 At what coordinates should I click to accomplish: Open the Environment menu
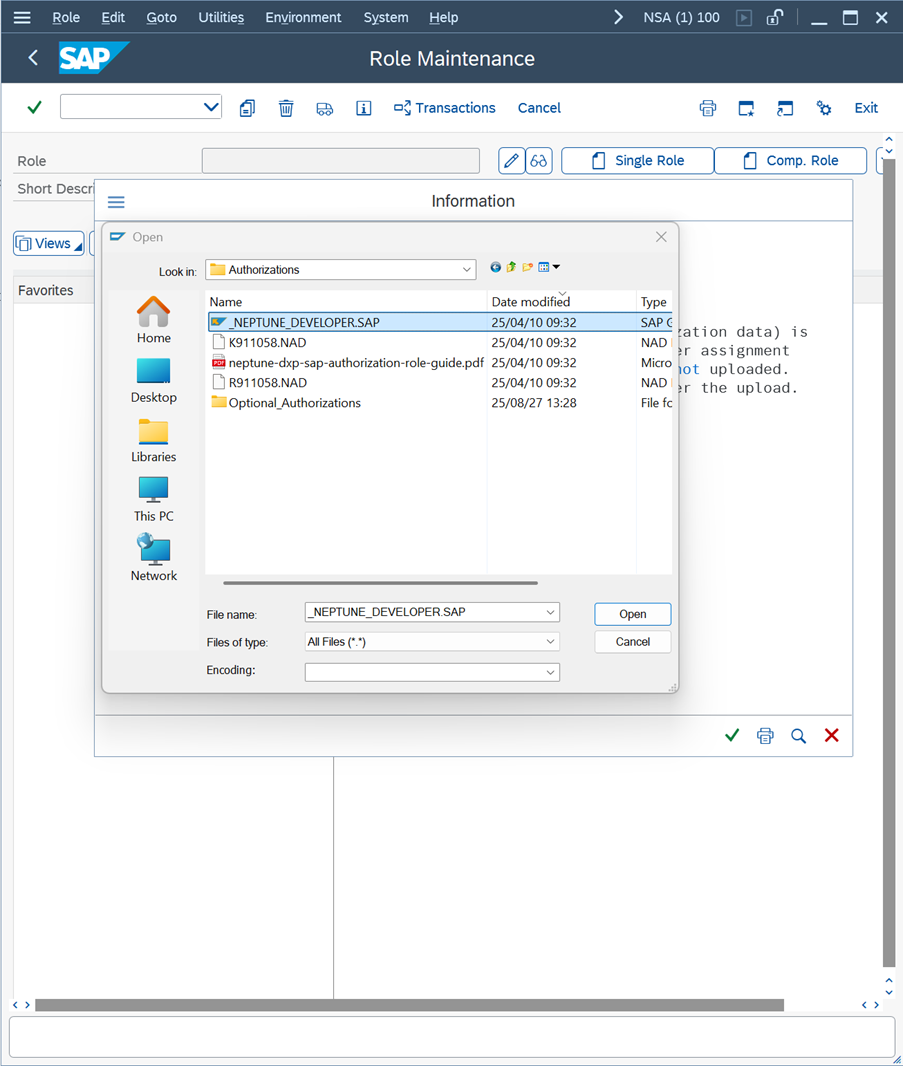pyautogui.click(x=303, y=18)
